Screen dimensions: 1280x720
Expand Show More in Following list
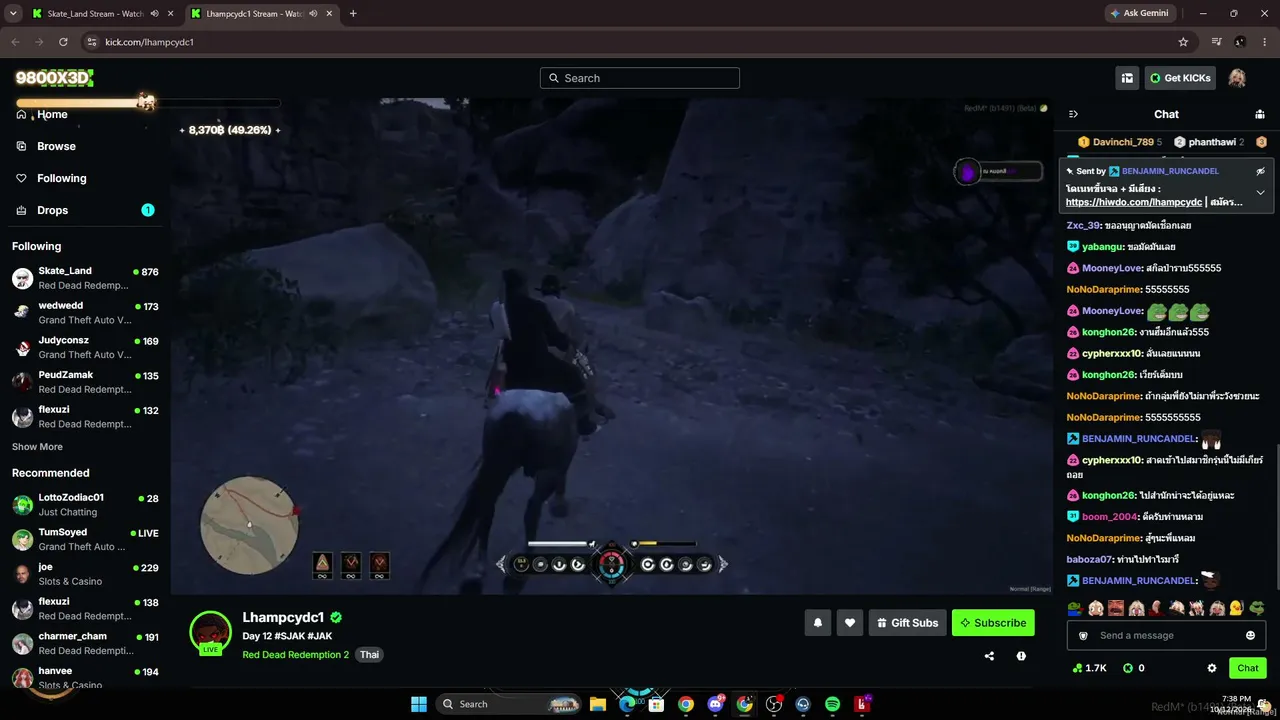[x=37, y=447]
